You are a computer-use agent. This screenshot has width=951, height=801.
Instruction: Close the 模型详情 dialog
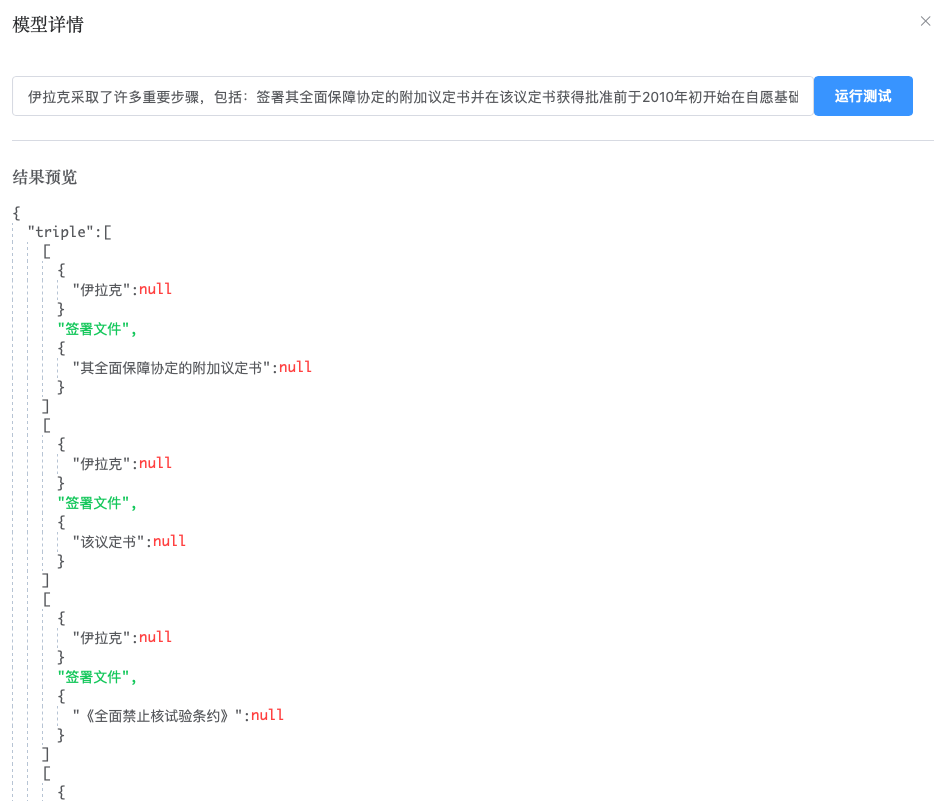pyautogui.click(x=925, y=21)
